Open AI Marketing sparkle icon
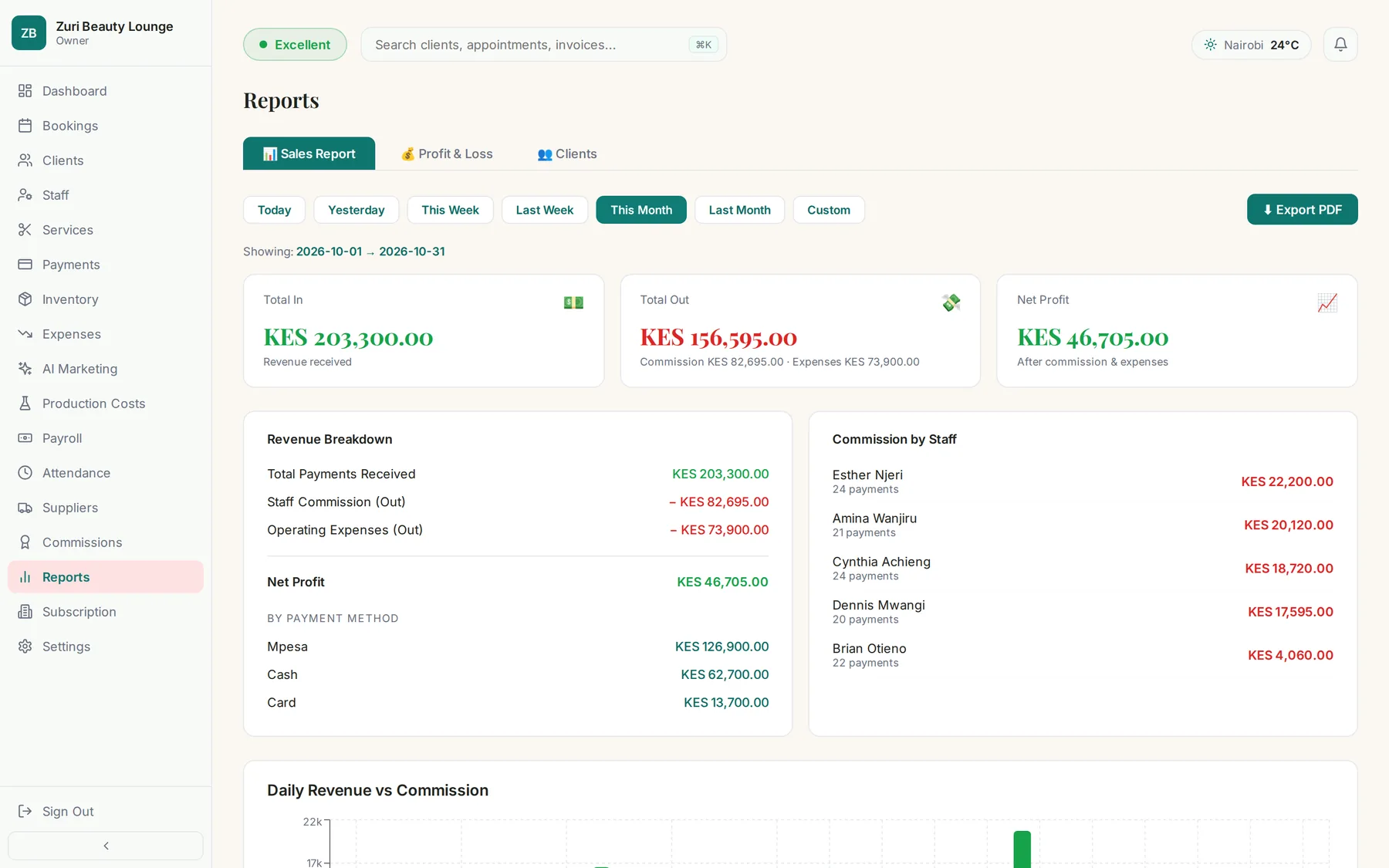 coord(25,369)
